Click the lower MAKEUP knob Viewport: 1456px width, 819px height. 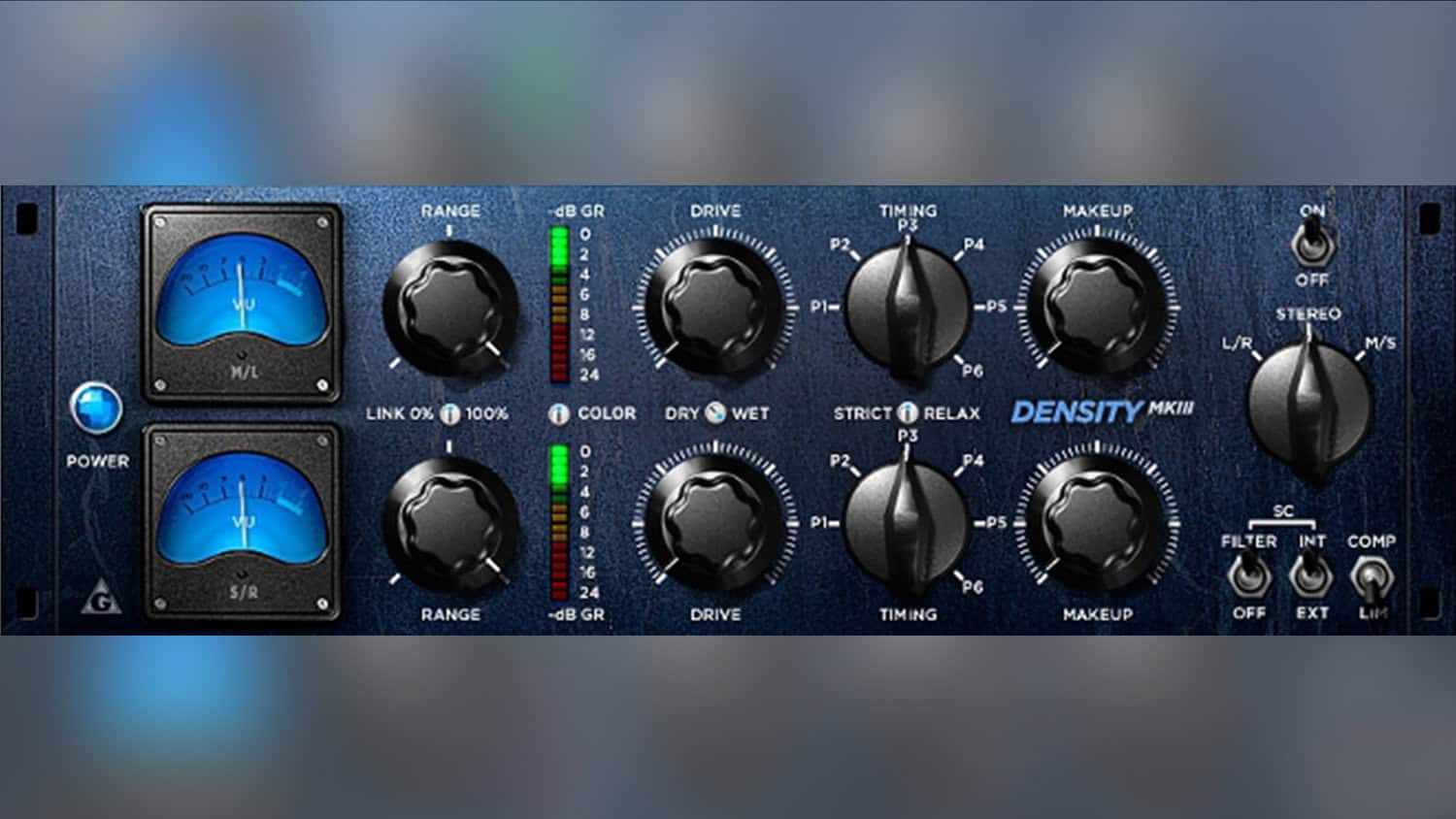1098,523
